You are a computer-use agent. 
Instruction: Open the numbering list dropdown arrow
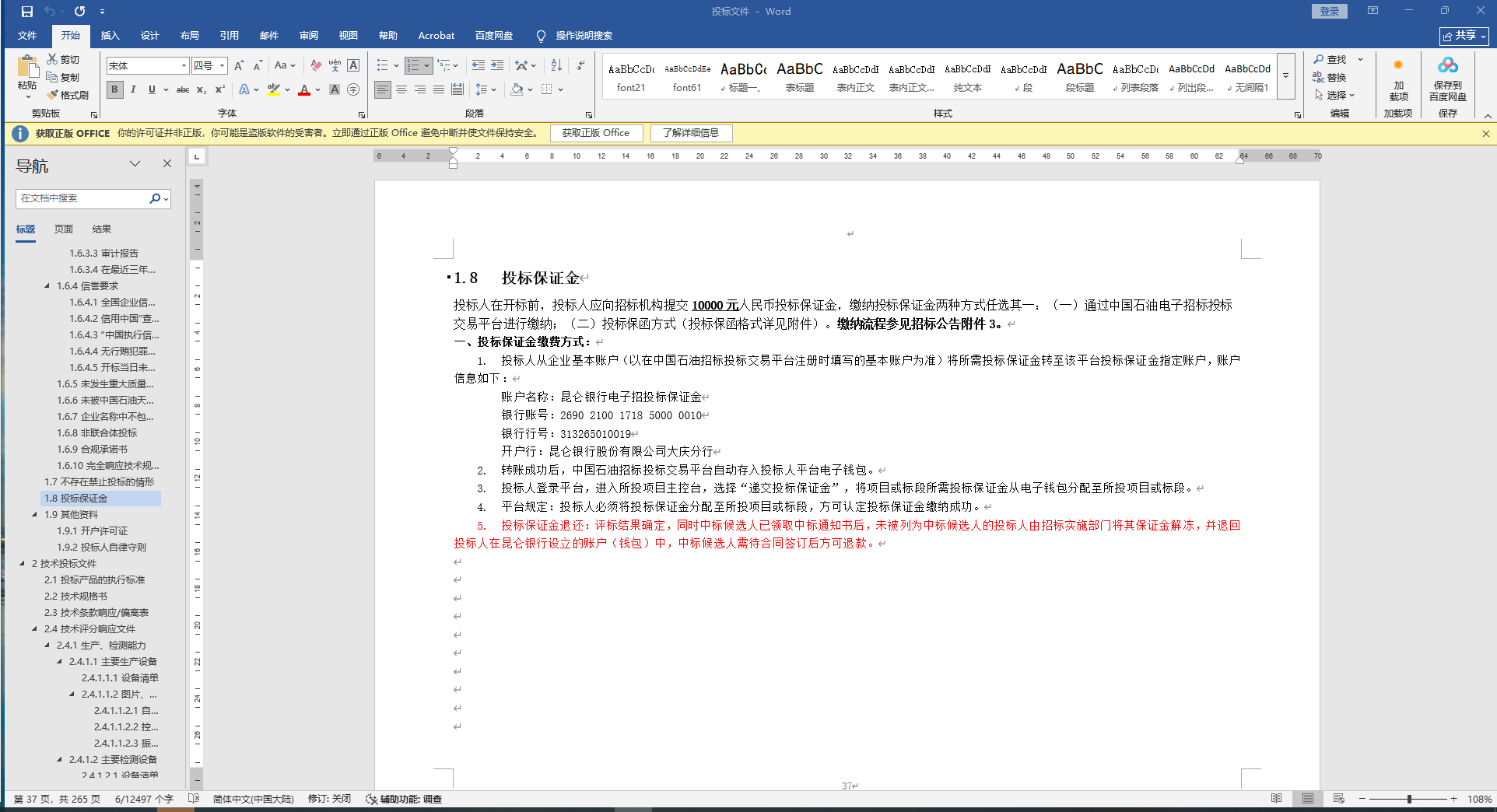pos(426,65)
